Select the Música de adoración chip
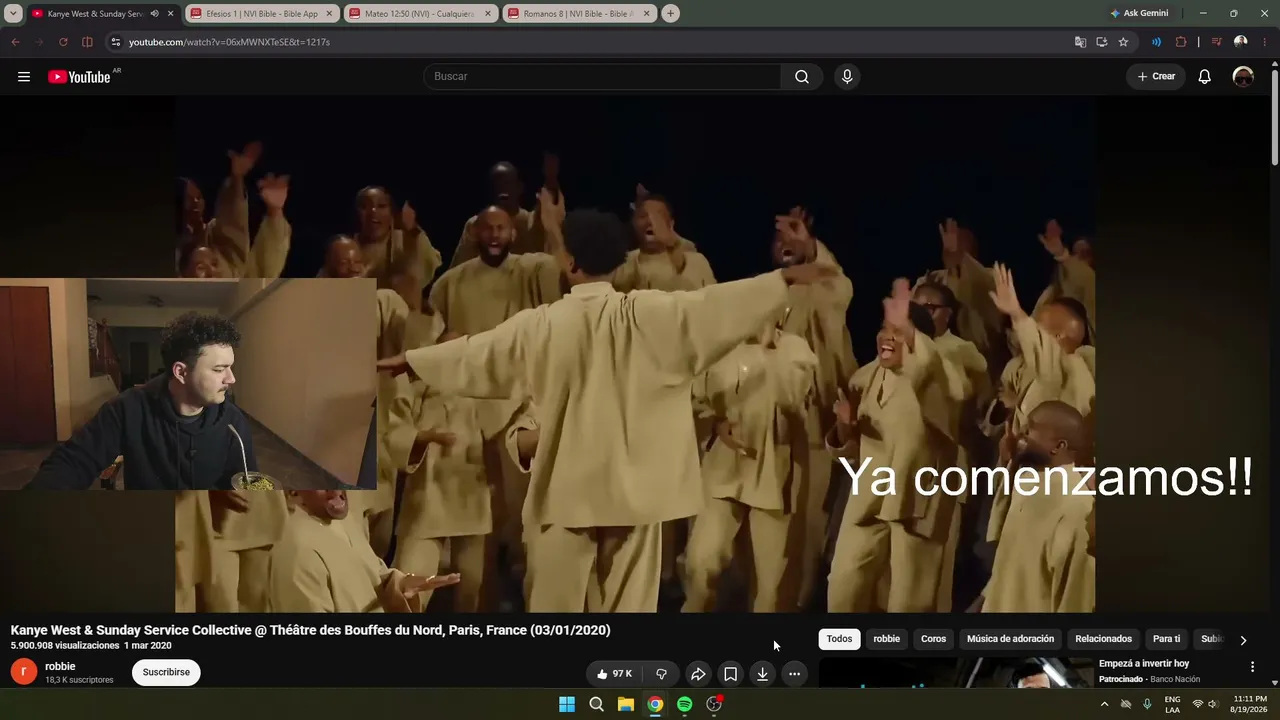The image size is (1280, 720). coord(1010,639)
